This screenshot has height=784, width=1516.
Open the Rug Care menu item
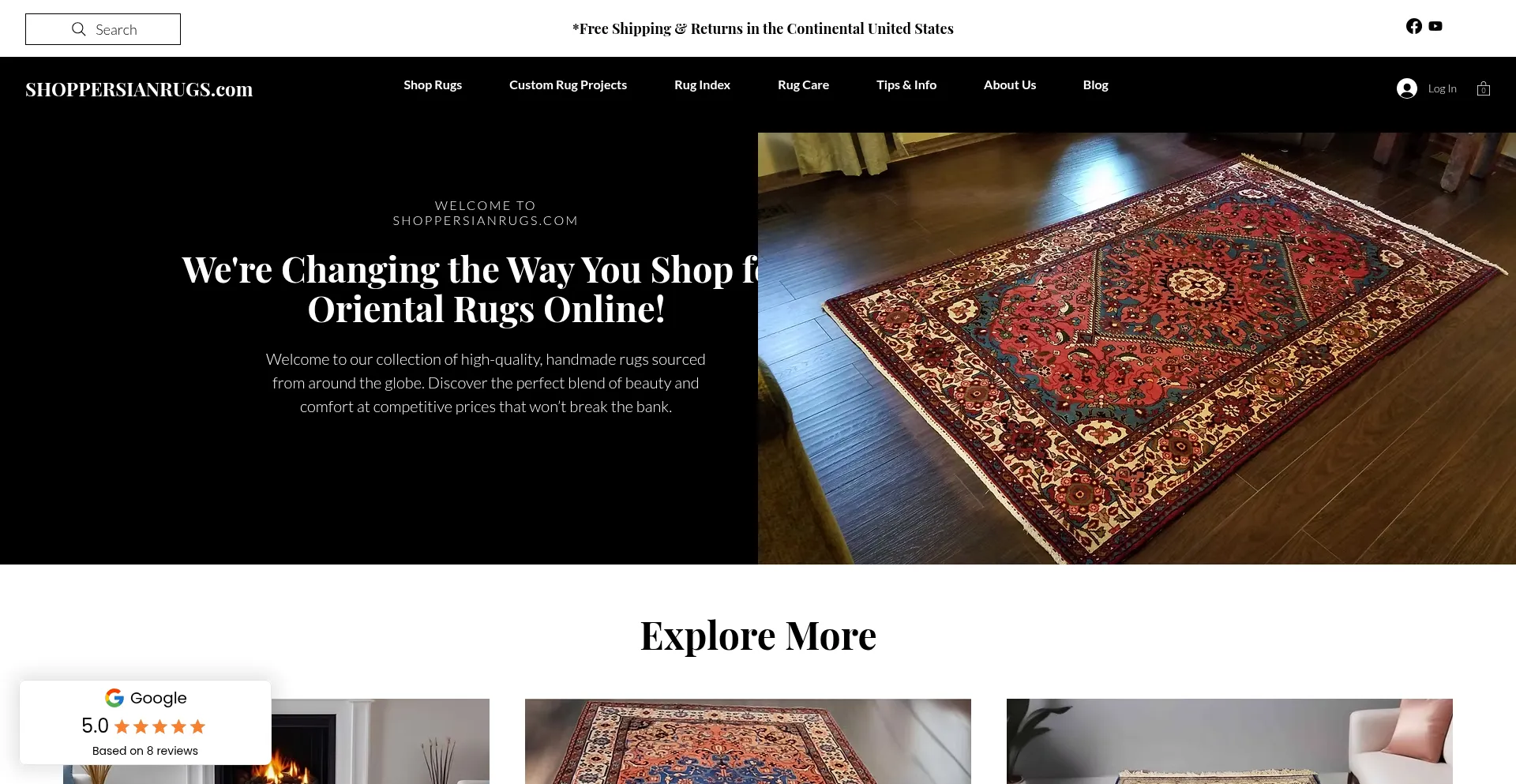(x=803, y=84)
